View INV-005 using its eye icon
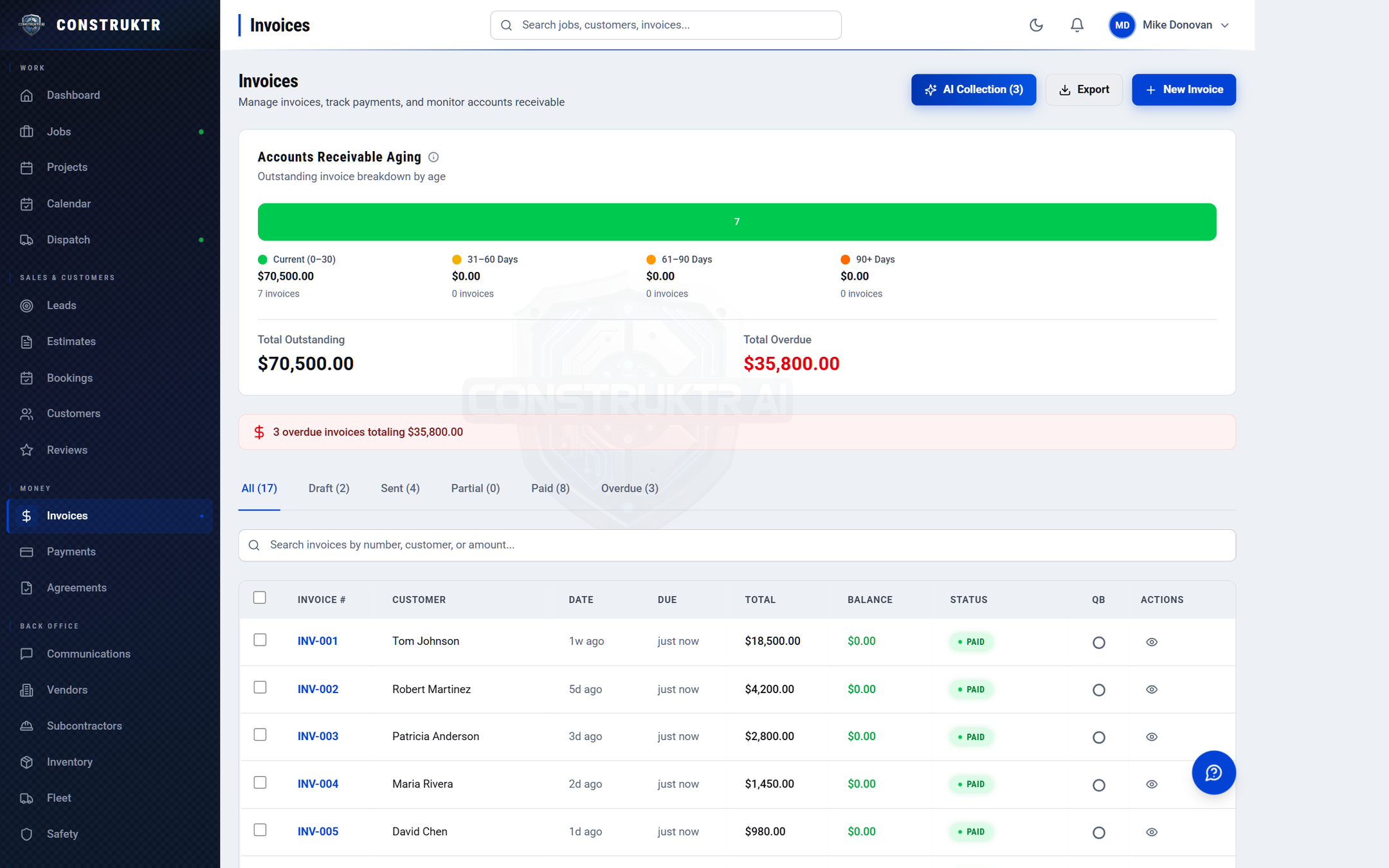The image size is (1389, 868). (1152, 832)
